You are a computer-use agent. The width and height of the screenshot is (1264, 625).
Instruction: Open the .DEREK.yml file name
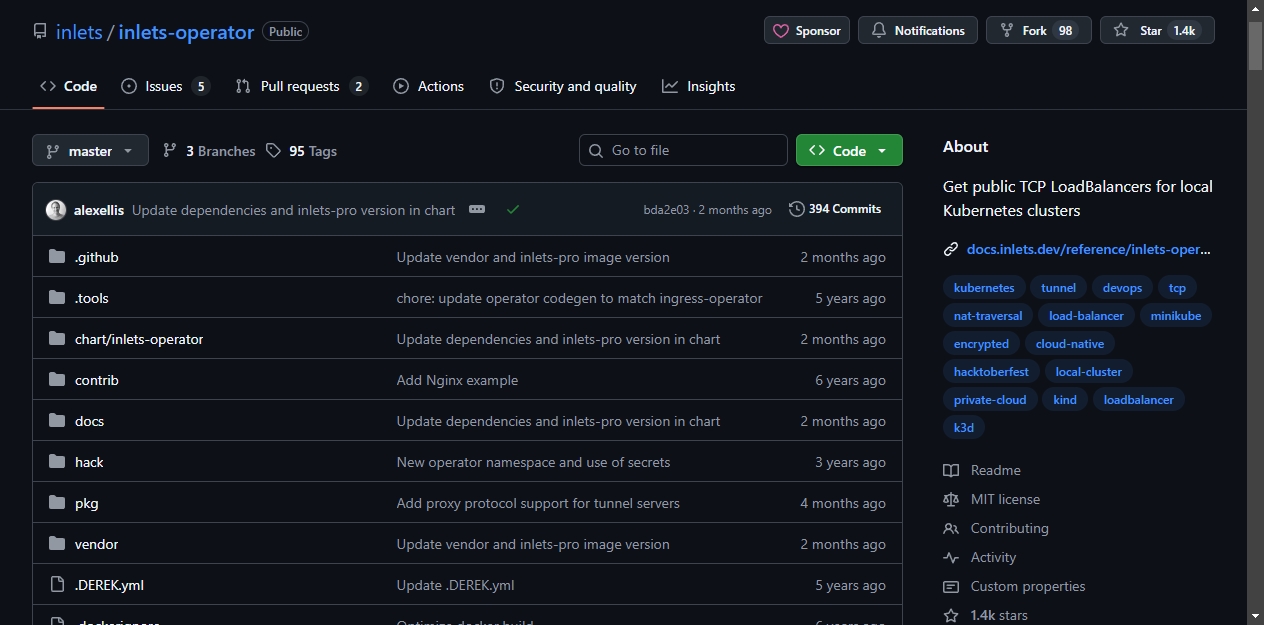click(109, 585)
